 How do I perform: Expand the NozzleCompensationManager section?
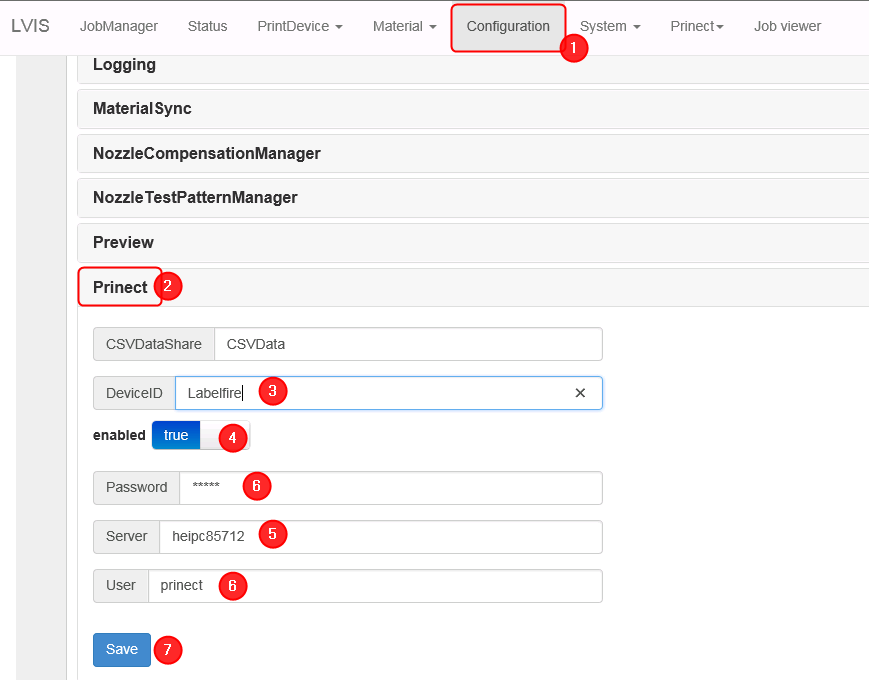click(206, 154)
